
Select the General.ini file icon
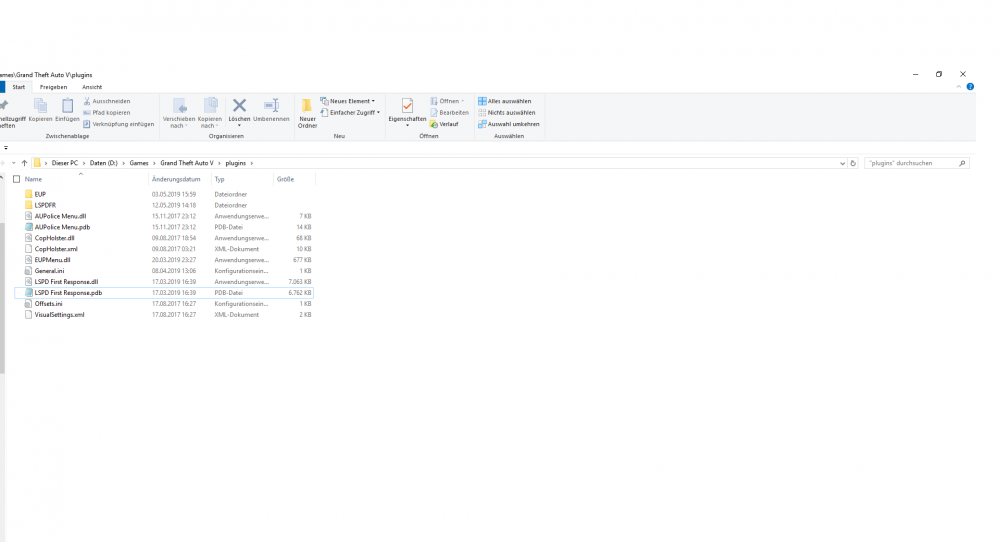click(28, 270)
